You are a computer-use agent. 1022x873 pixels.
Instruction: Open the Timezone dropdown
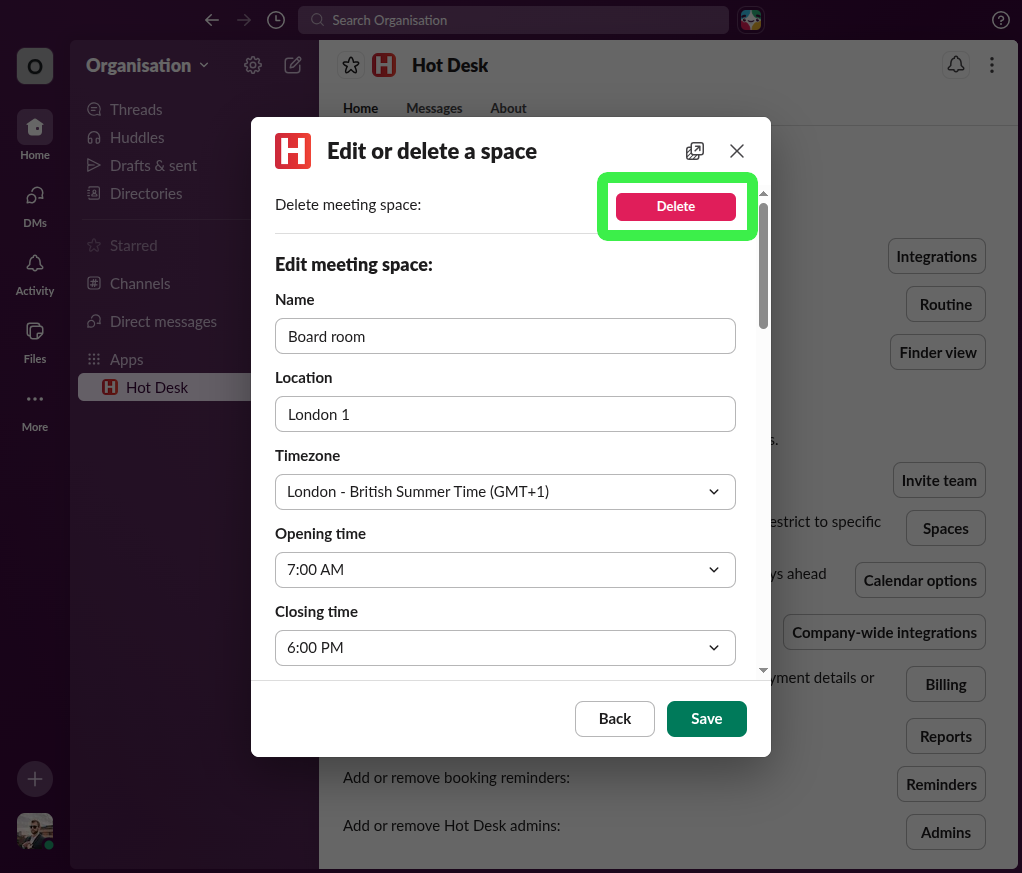(x=505, y=492)
